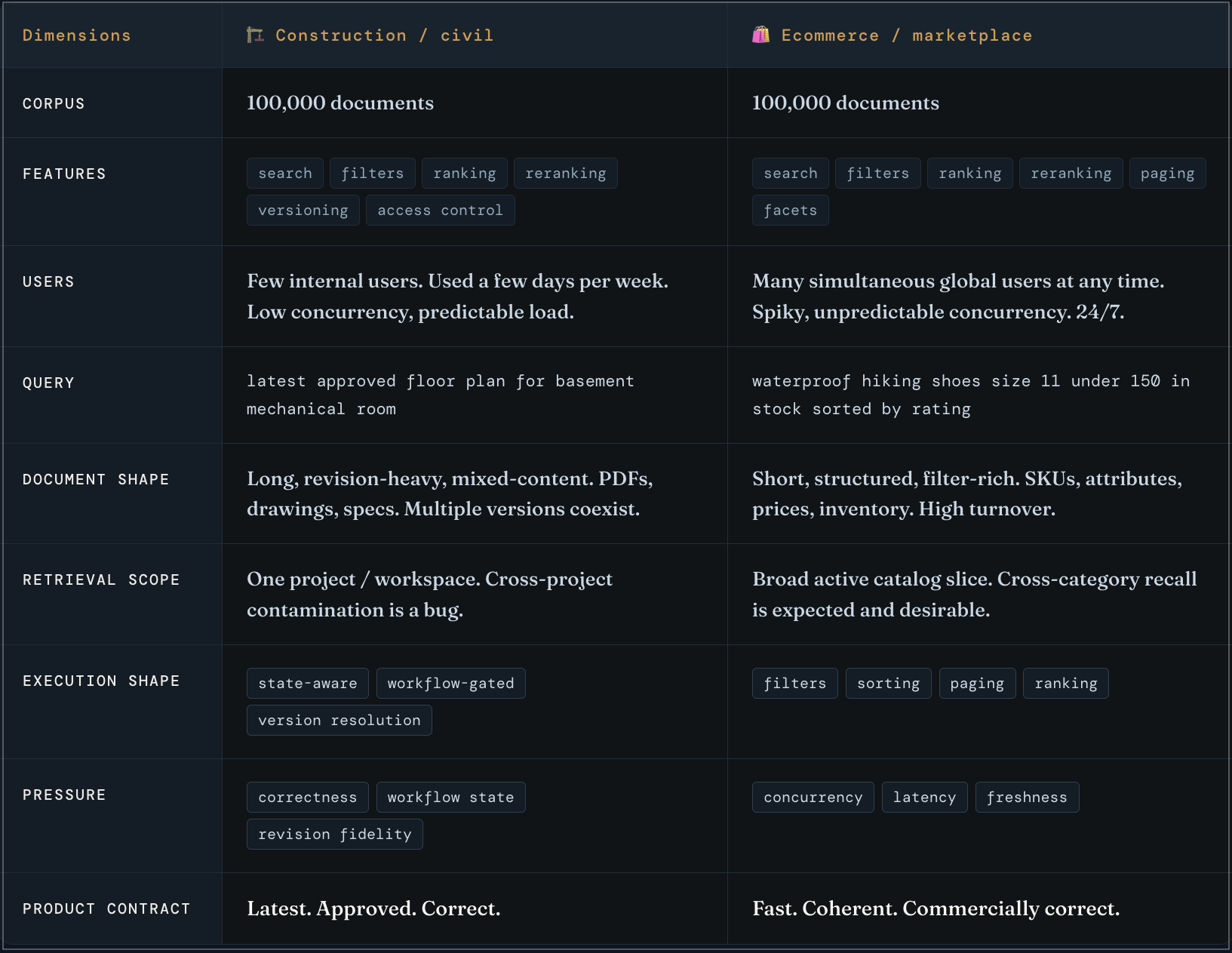Viewport: 1232px width, 953px height.
Task: Enable the versioning feature tag
Action: point(303,210)
